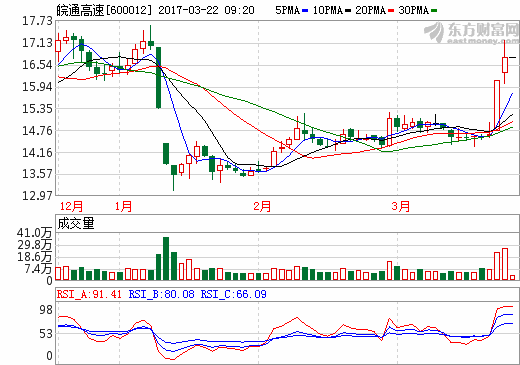Click the 29.8万 volume axis label
520x365 pixels.
(x=35, y=245)
